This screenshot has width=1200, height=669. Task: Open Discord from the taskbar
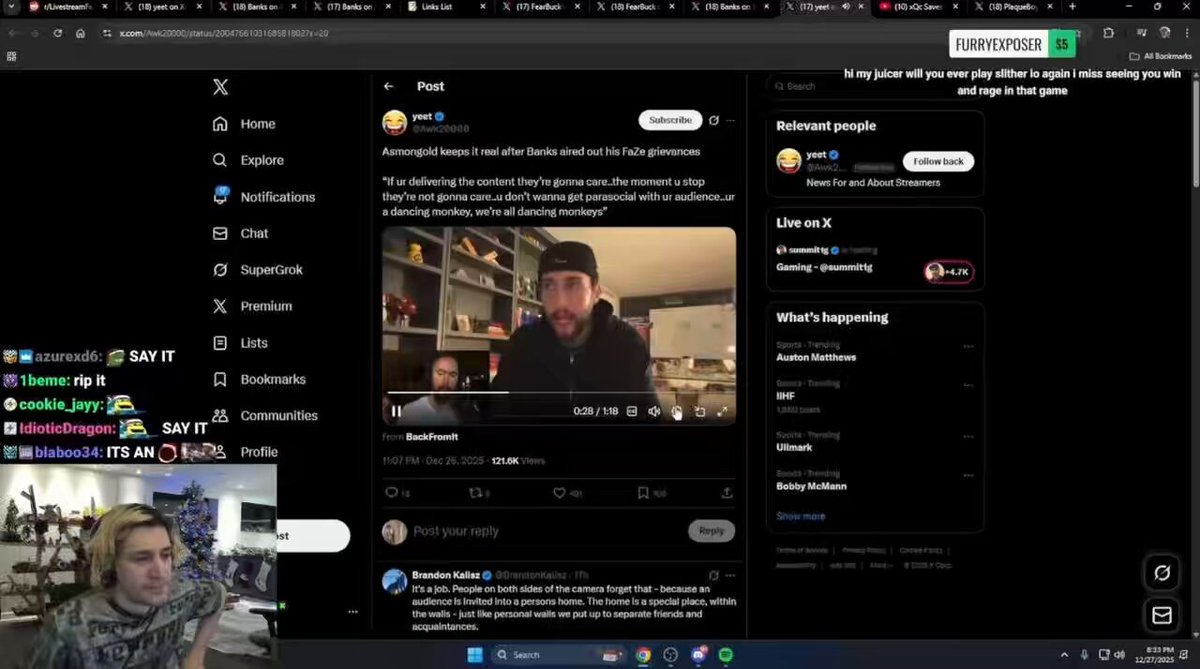tap(699, 655)
